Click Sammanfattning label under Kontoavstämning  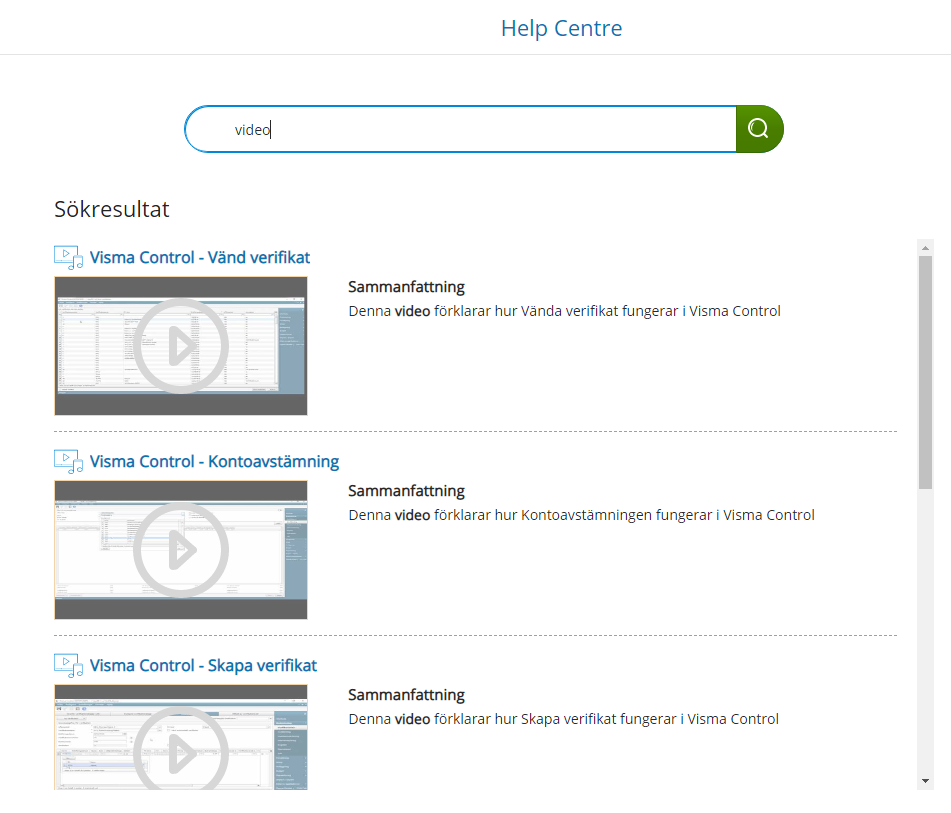[406, 491]
